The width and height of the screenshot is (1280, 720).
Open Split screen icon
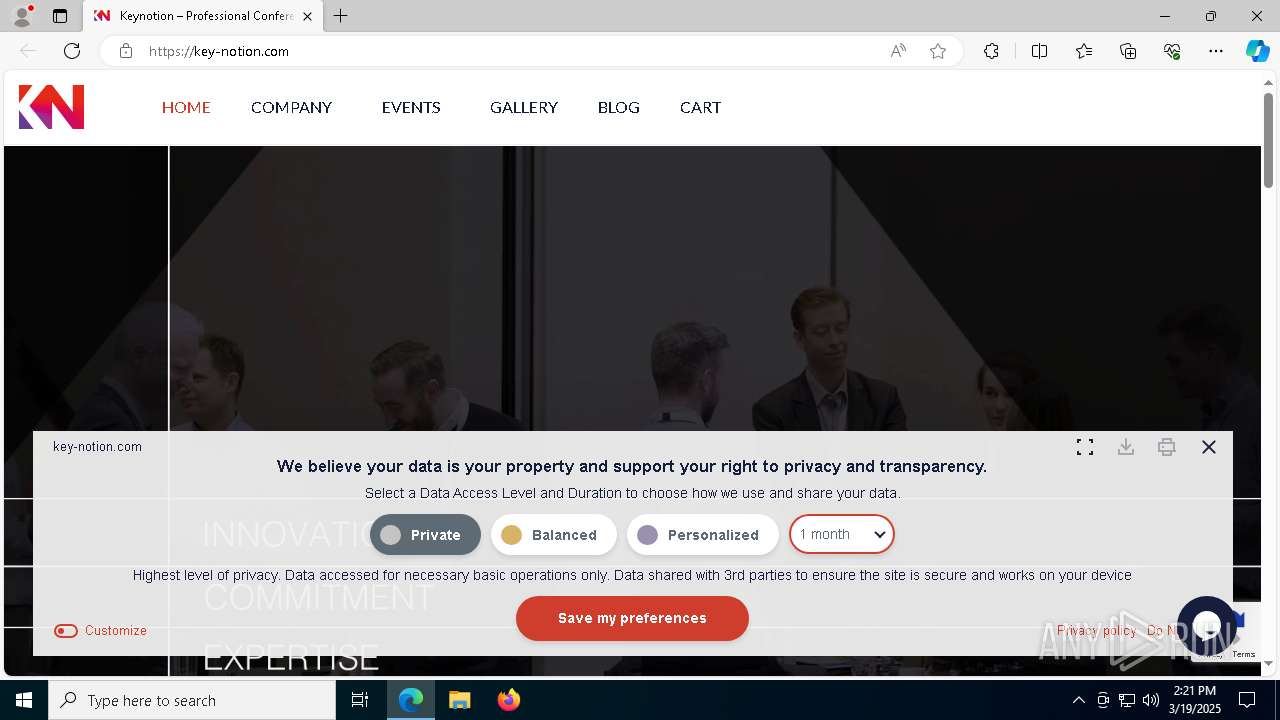[1039, 51]
